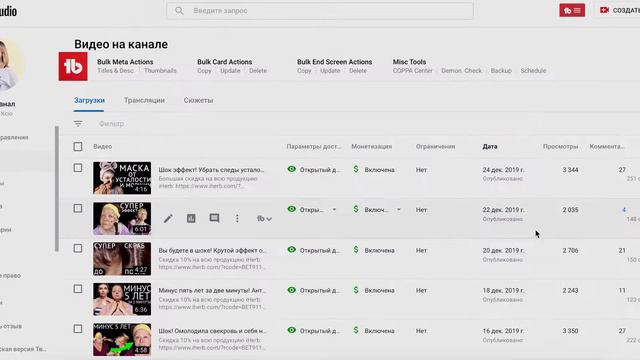Edit video details with the pencil icon
This screenshot has width=640, height=360.
[x=168, y=218]
